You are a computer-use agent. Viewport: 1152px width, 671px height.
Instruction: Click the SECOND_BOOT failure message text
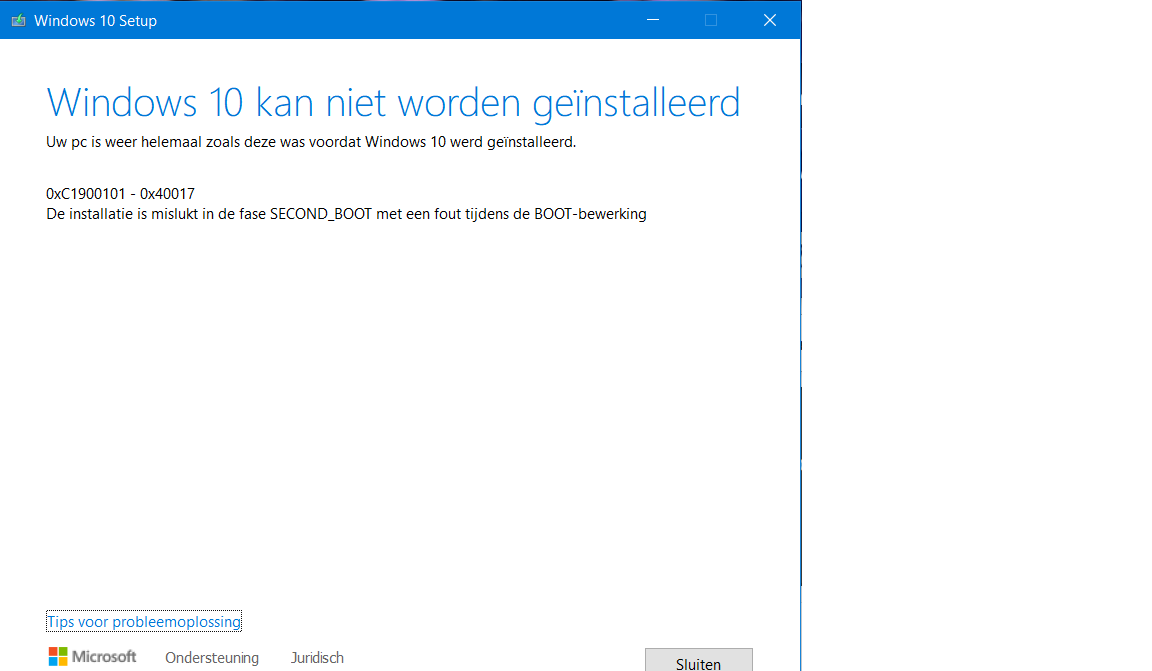point(346,214)
